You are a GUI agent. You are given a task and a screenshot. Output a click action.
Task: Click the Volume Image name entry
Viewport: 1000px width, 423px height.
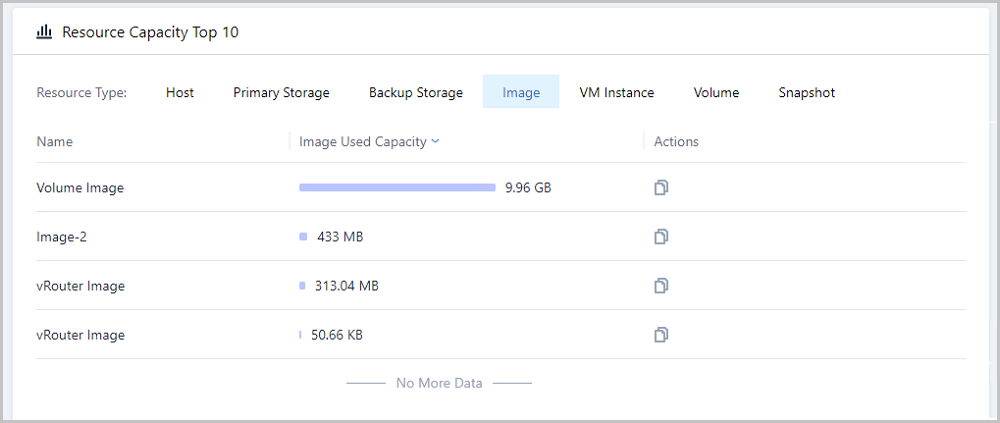coord(80,188)
